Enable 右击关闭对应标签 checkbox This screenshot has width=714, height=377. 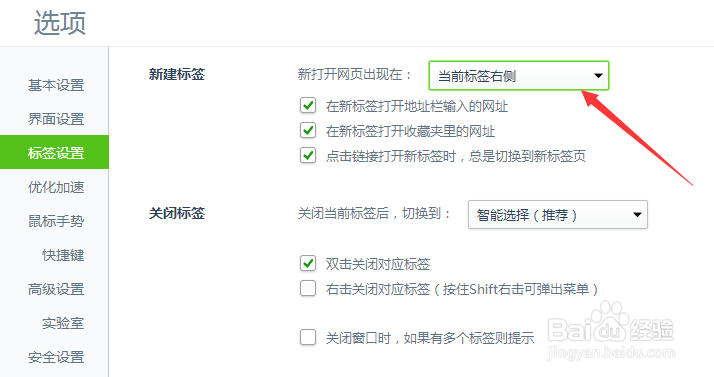tap(308, 288)
